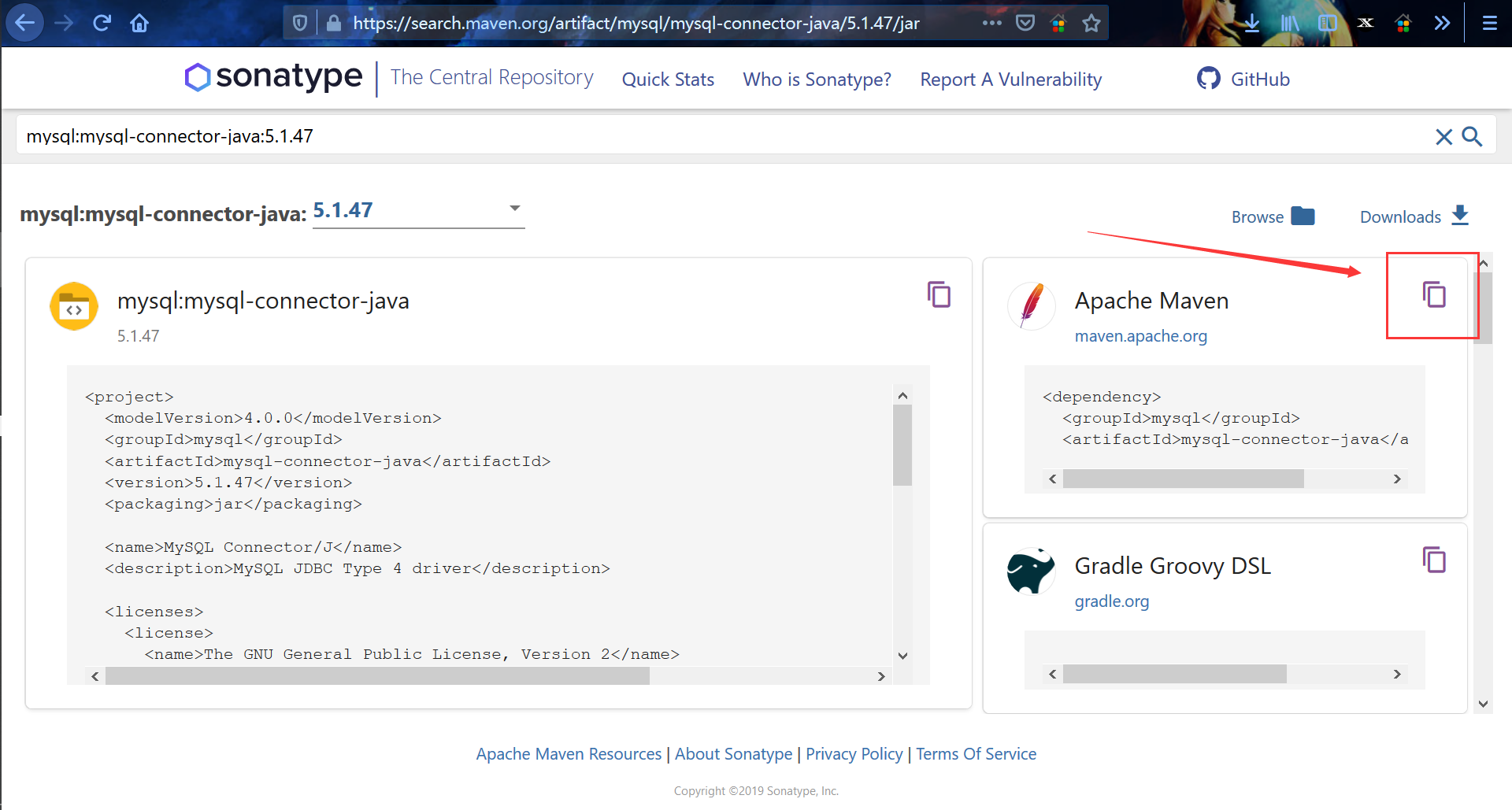Open Report A Vulnerability link
The width and height of the screenshot is (1512, 810).
pyautogui.click(x=1010, y=80)
